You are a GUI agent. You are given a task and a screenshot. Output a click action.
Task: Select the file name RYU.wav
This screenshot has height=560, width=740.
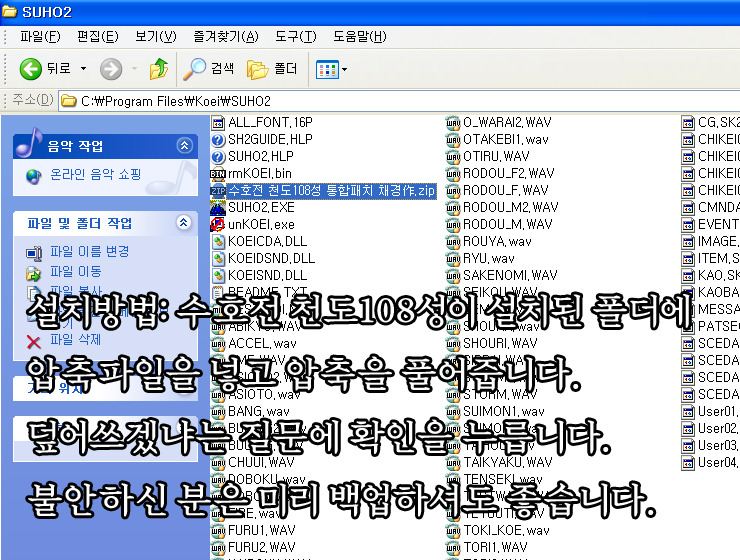pyautogui.click(x=488, y=259)
